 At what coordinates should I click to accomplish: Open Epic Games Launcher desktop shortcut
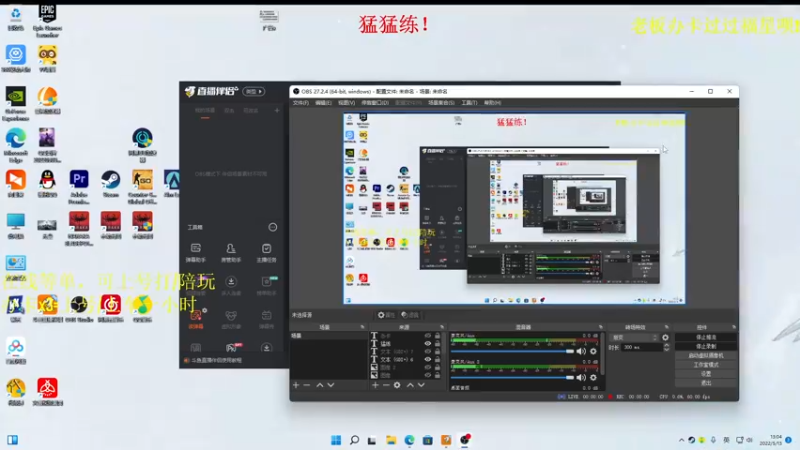[47, 21]
